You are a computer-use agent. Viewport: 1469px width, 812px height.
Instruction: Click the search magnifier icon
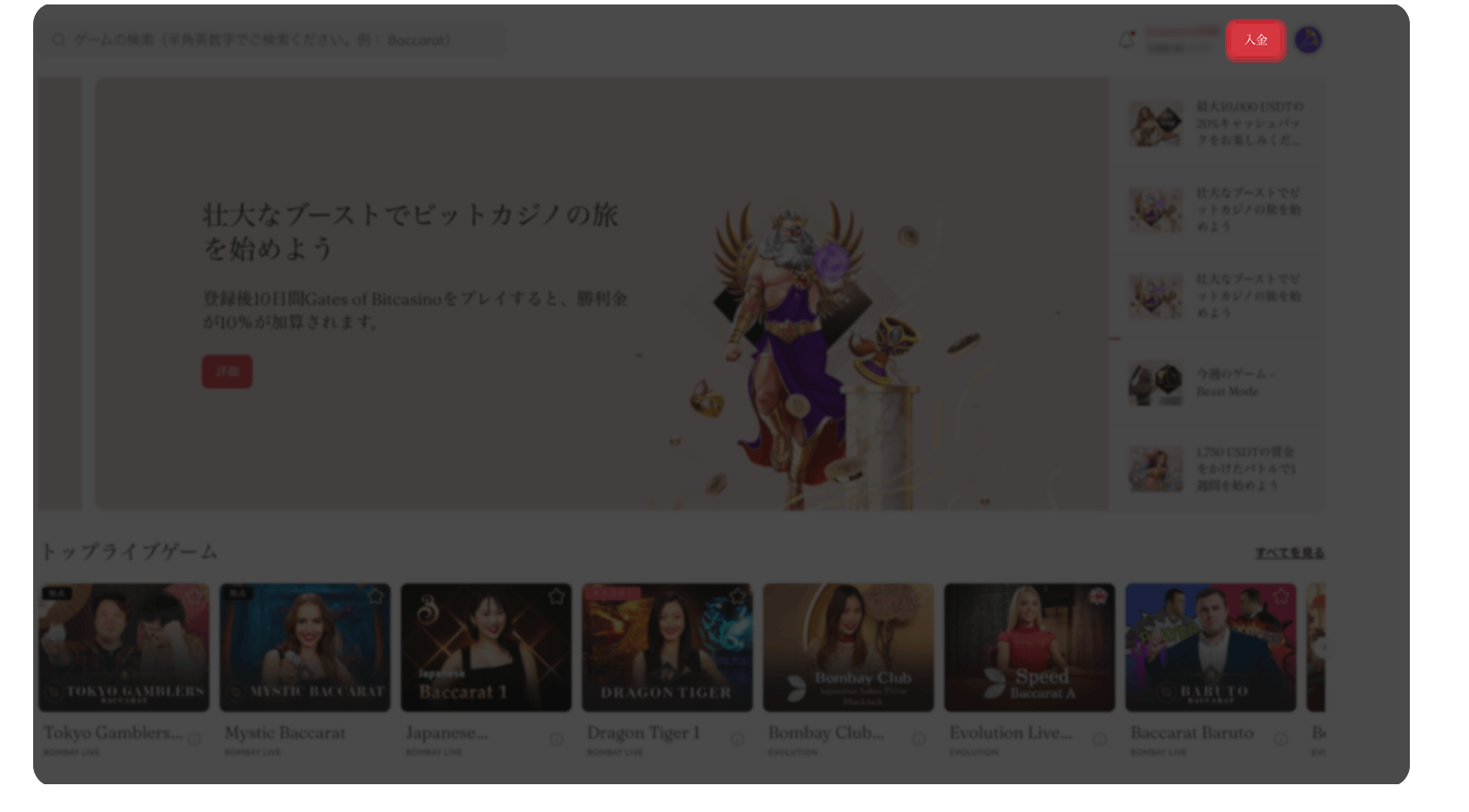pos(58,40)
